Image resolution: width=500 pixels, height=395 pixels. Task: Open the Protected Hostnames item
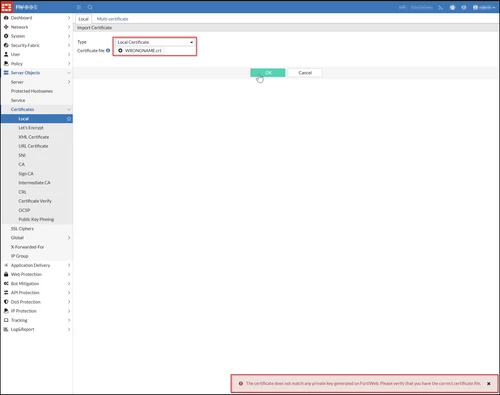[32, 91]
